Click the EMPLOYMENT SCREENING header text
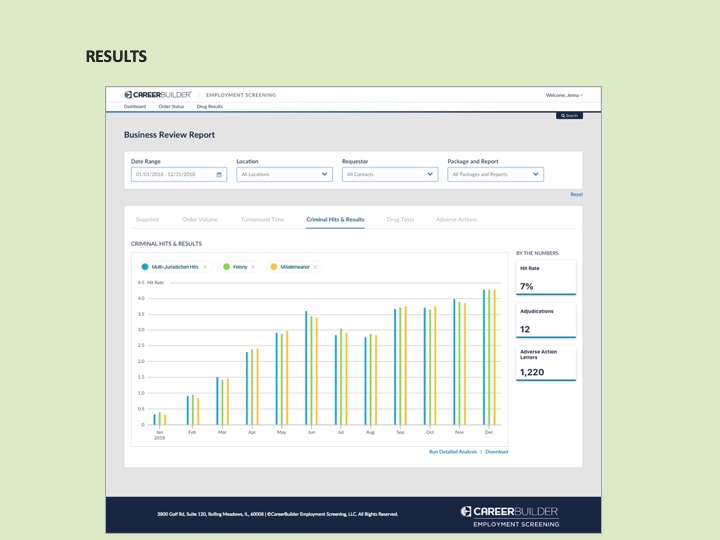The width and height of the screenshot is (720, 540). tap(241, 95)
